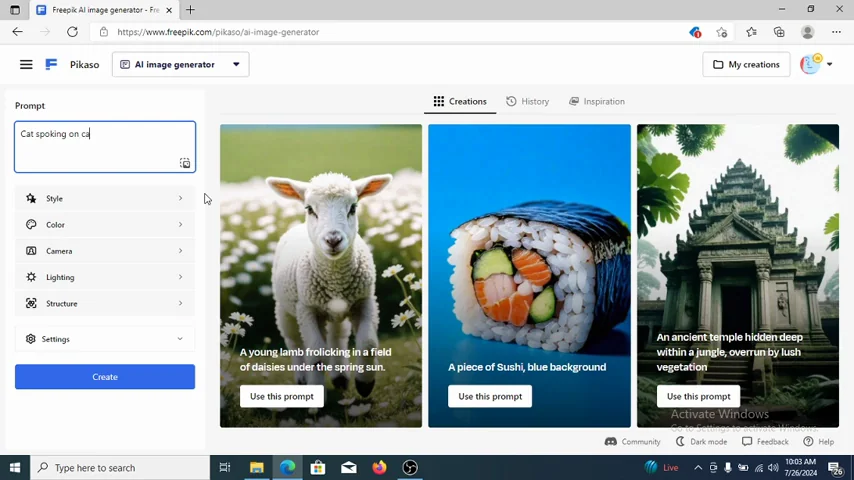Open OBS Studio from the taskbar
Viewport: 854px width, 480px height.
point(410,467)
